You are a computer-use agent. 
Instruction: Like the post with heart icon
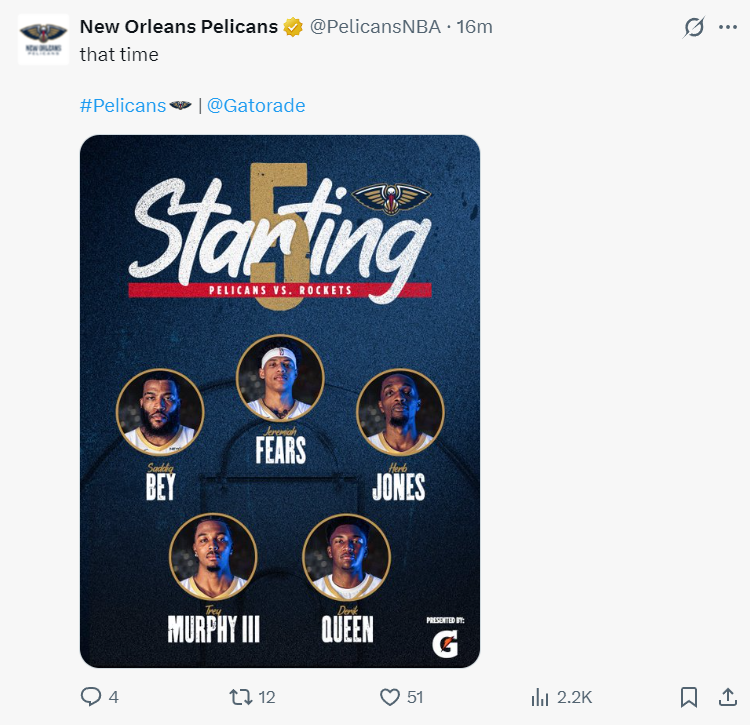(x=390, y=697)
